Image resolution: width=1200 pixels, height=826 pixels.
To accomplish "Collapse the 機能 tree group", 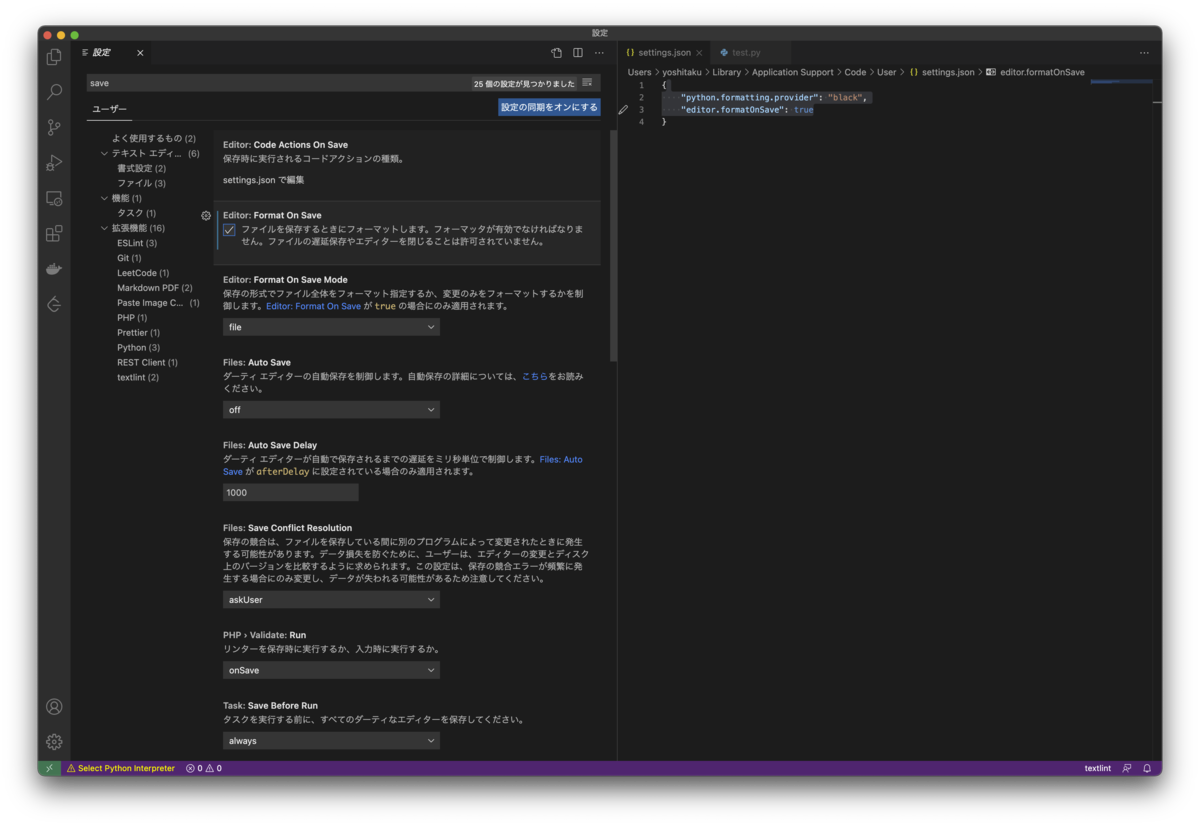I will [x=104, y=198].
